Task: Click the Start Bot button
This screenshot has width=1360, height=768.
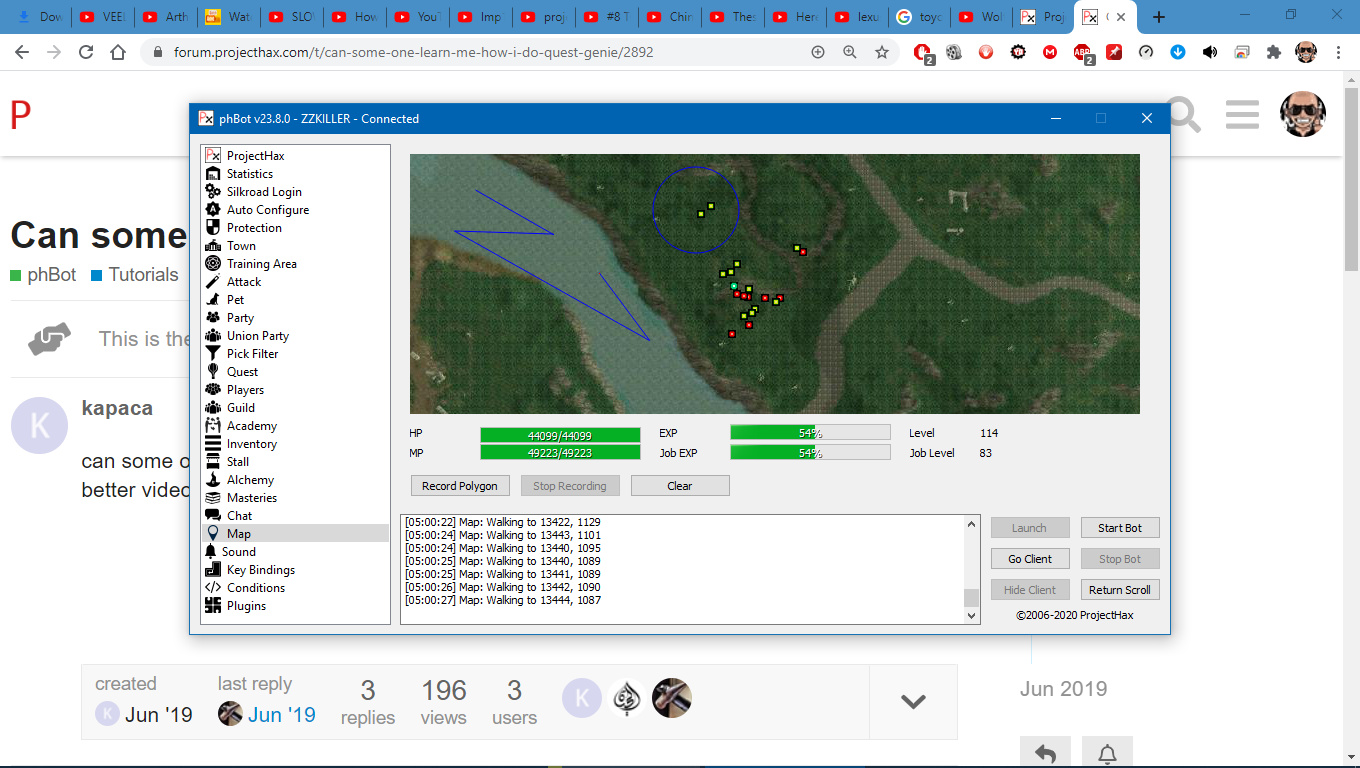Action: click(1119, 528)
